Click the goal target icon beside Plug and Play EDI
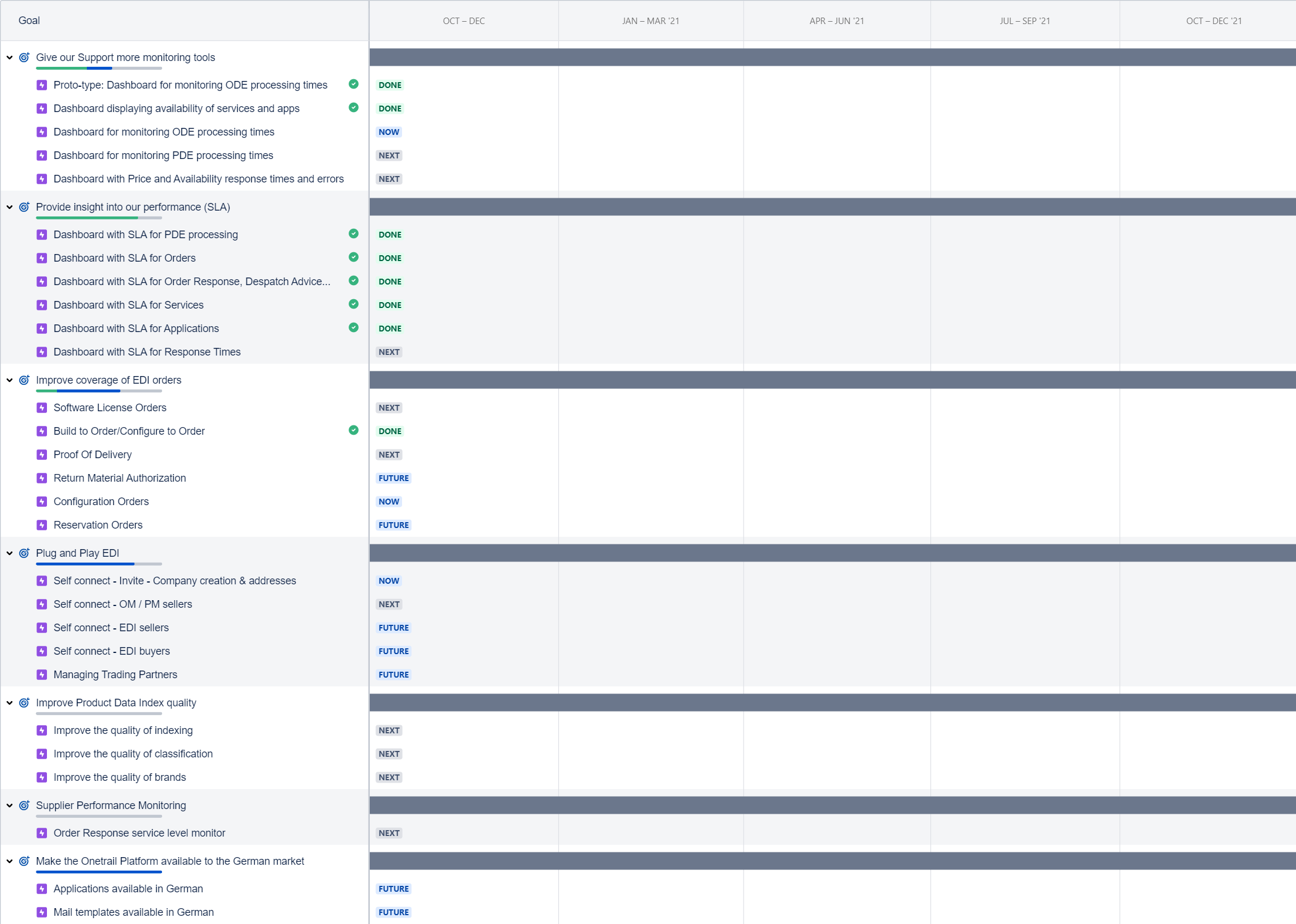1296x924 pixels. (24, 553)
